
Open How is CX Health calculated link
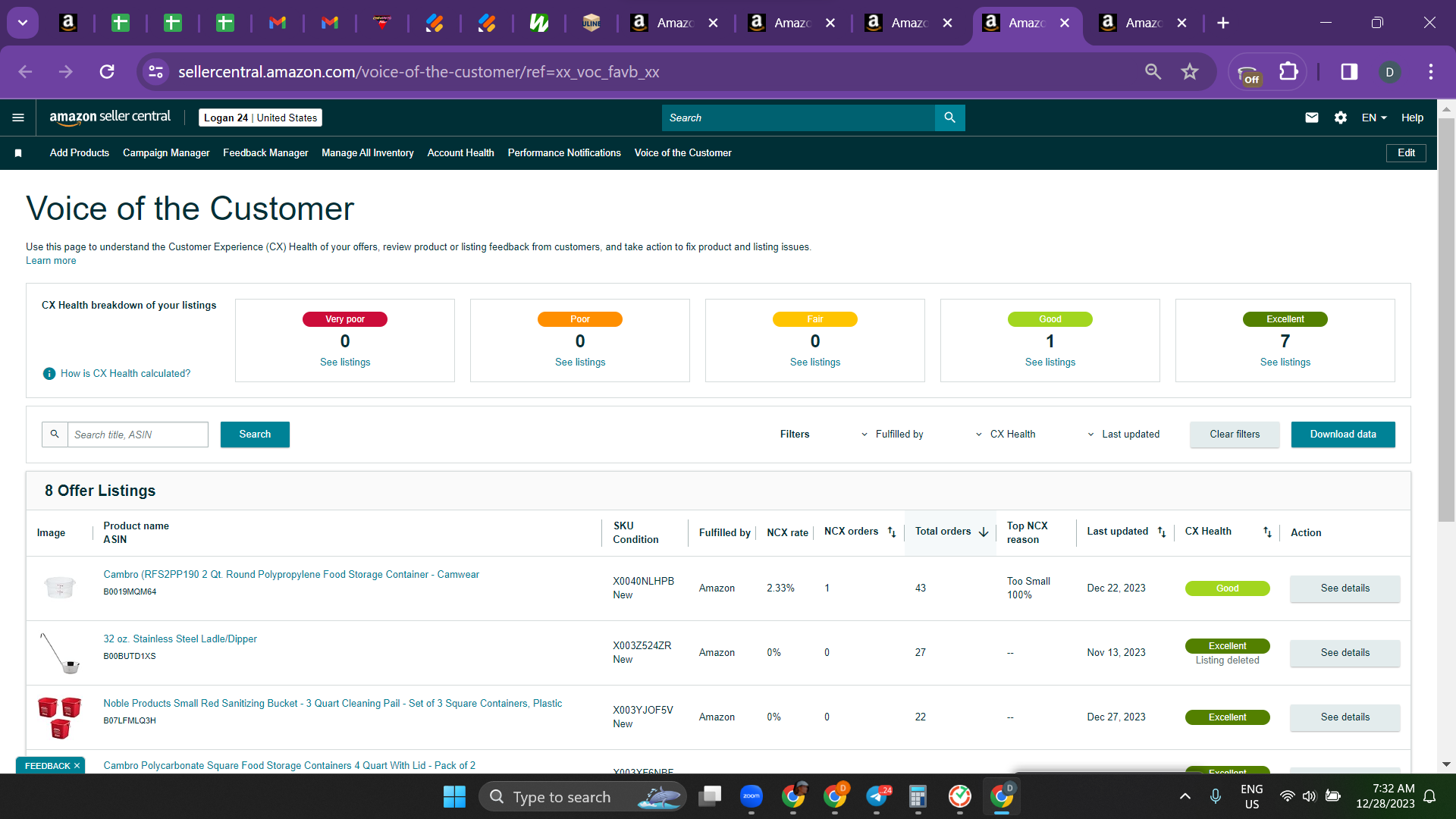[126, 374]
